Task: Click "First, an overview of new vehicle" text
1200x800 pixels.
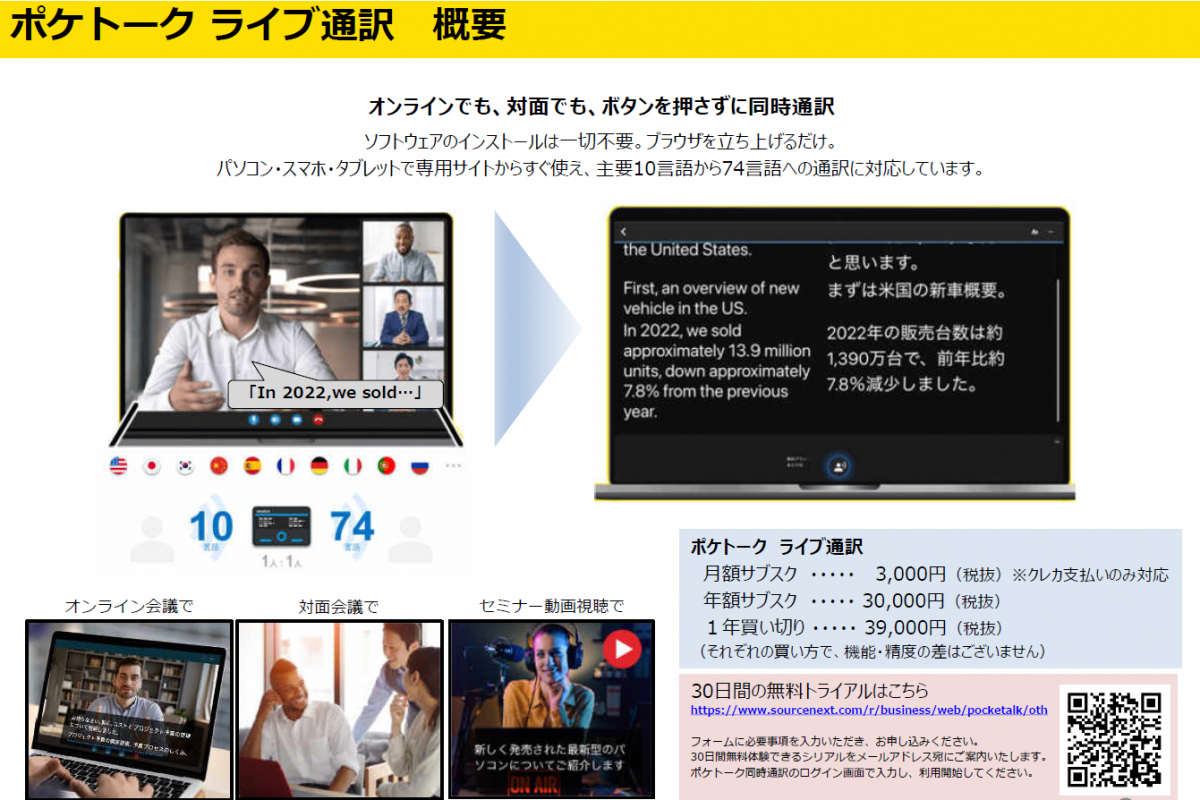Action: click(x=711, y=298)
